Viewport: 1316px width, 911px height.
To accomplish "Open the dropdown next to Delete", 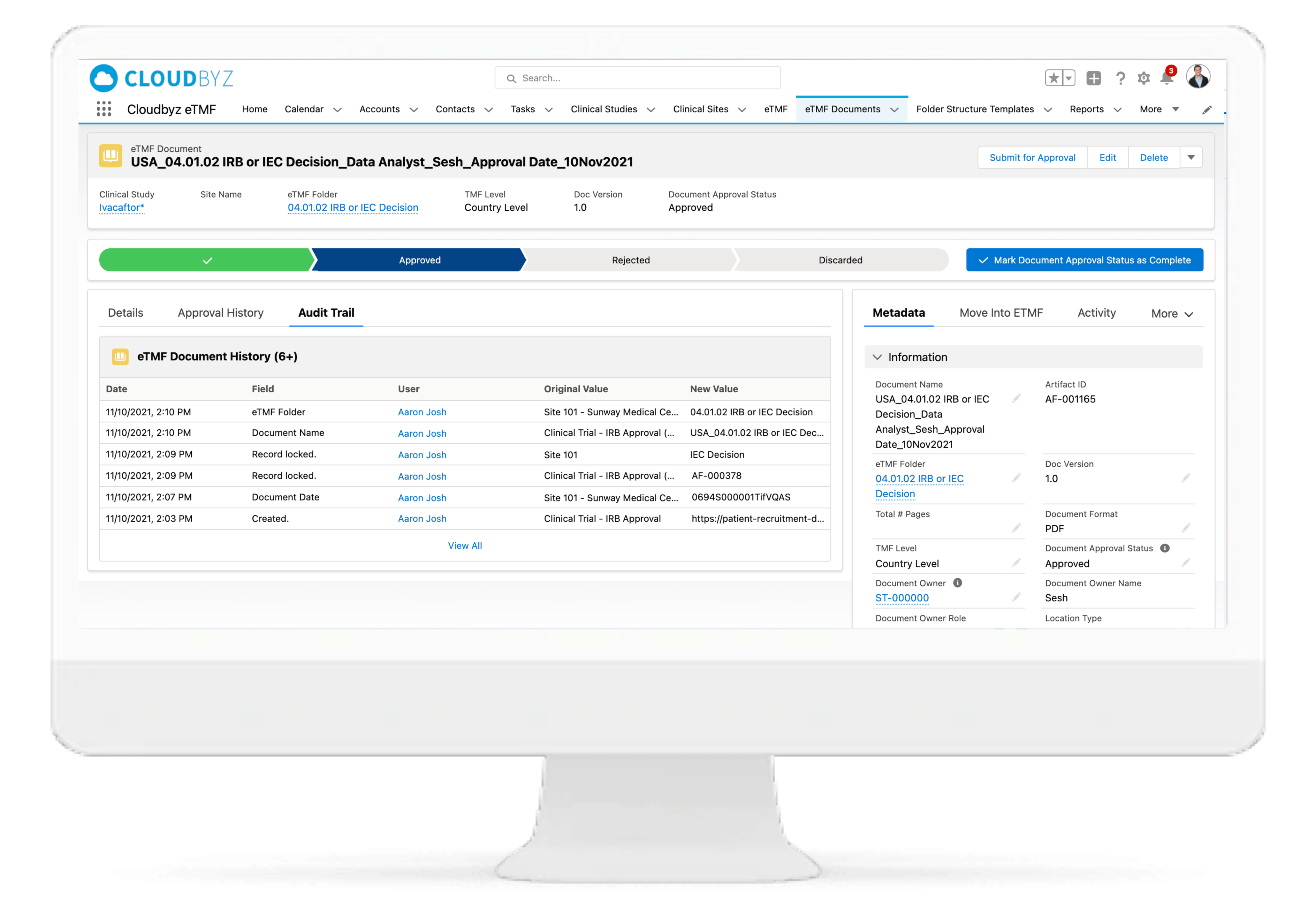I will (1191, 158).
